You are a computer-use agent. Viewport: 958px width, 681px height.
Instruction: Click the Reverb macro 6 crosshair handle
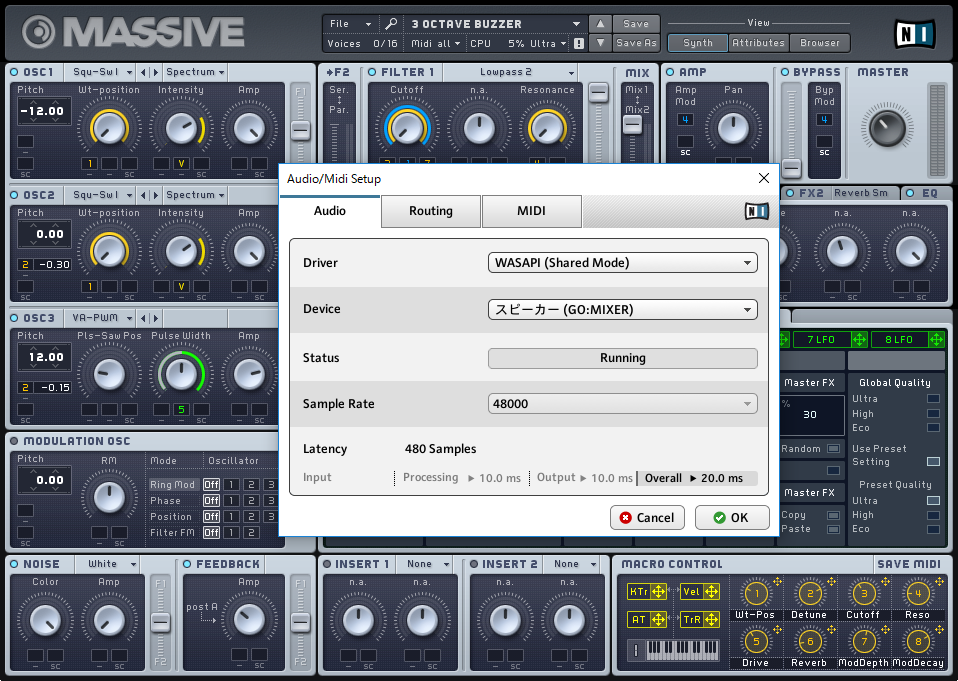tap(831, 629)
